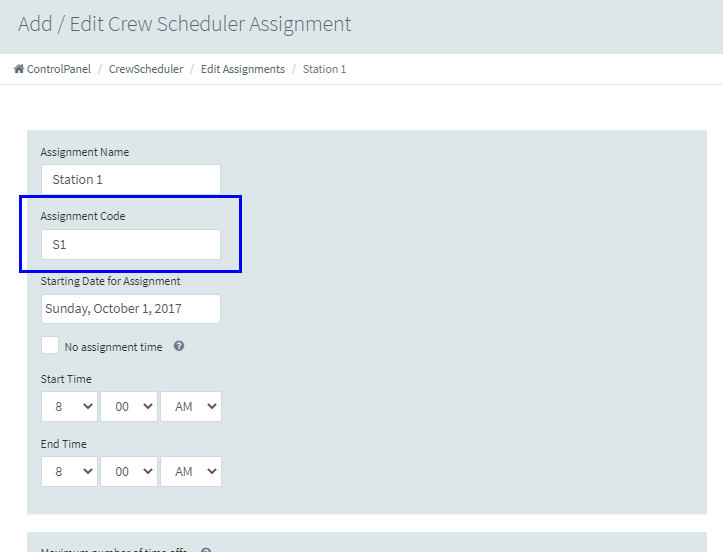Click the Start Time label
This screenshot has width=723, height=552.
66,379
